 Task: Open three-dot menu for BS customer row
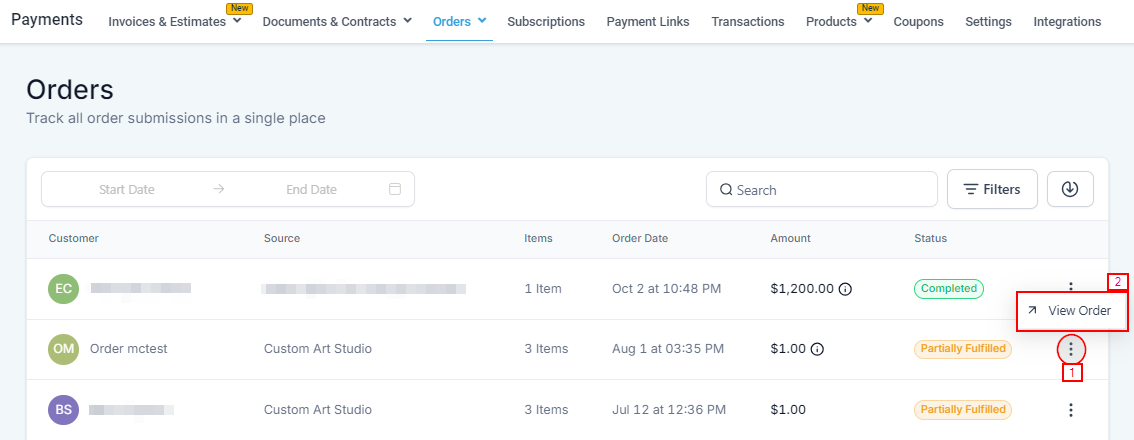click(x=1071, y=410)
